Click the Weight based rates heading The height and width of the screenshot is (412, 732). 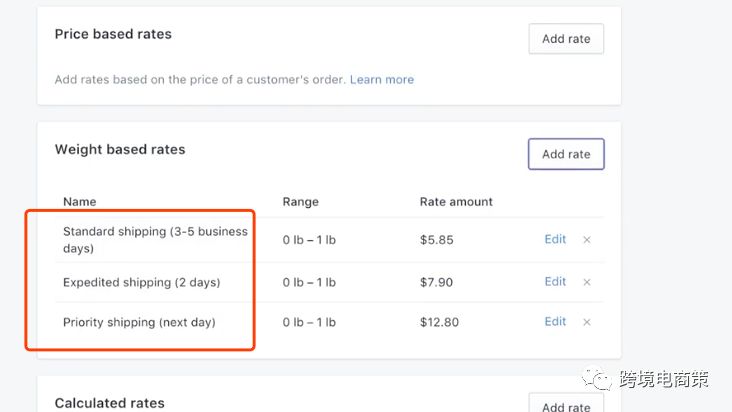tap(120, 149)
